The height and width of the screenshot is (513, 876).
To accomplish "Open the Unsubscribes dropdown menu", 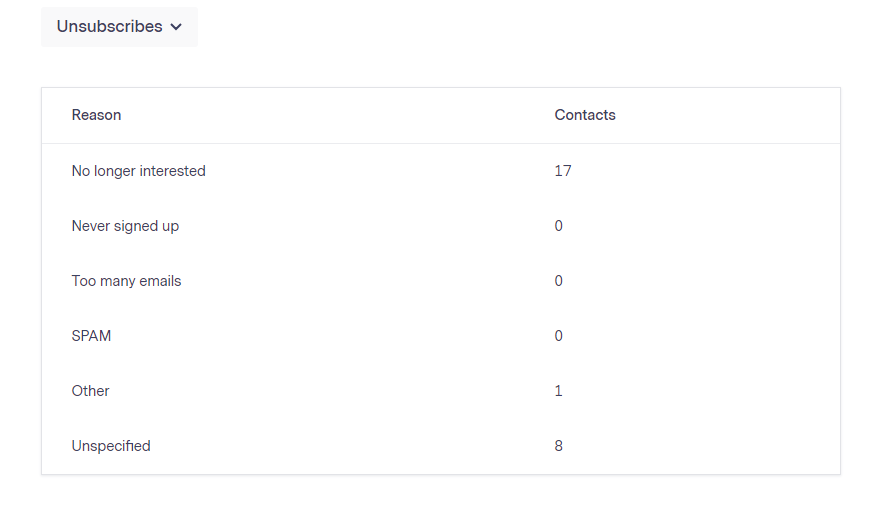I will (x=119, y=27).
